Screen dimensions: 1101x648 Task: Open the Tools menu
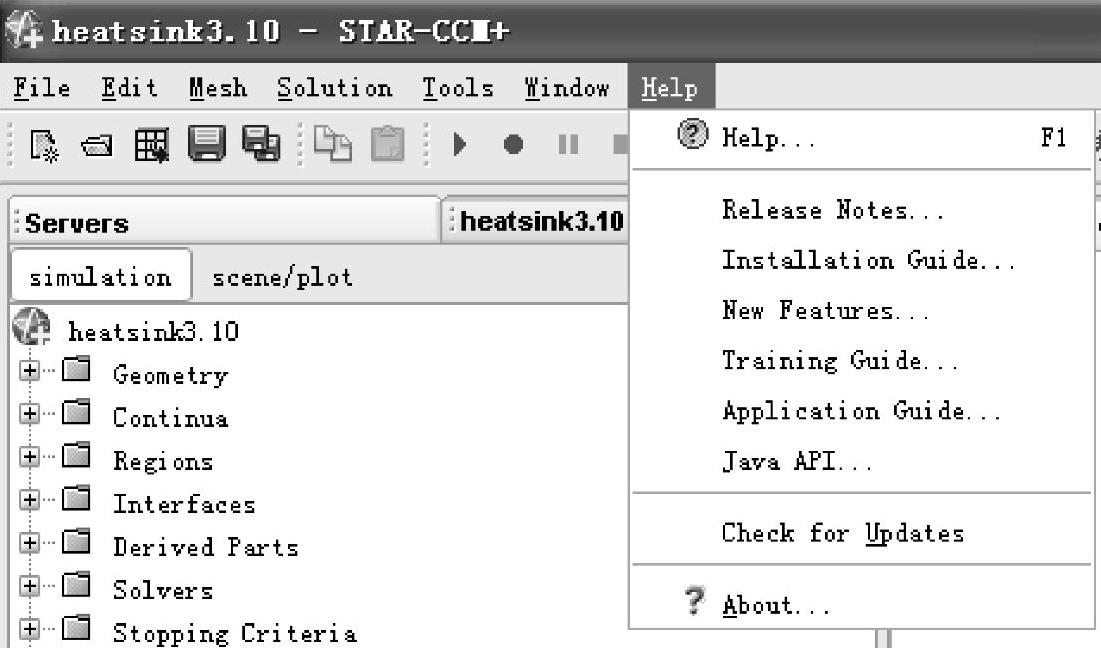pos(458,88)
